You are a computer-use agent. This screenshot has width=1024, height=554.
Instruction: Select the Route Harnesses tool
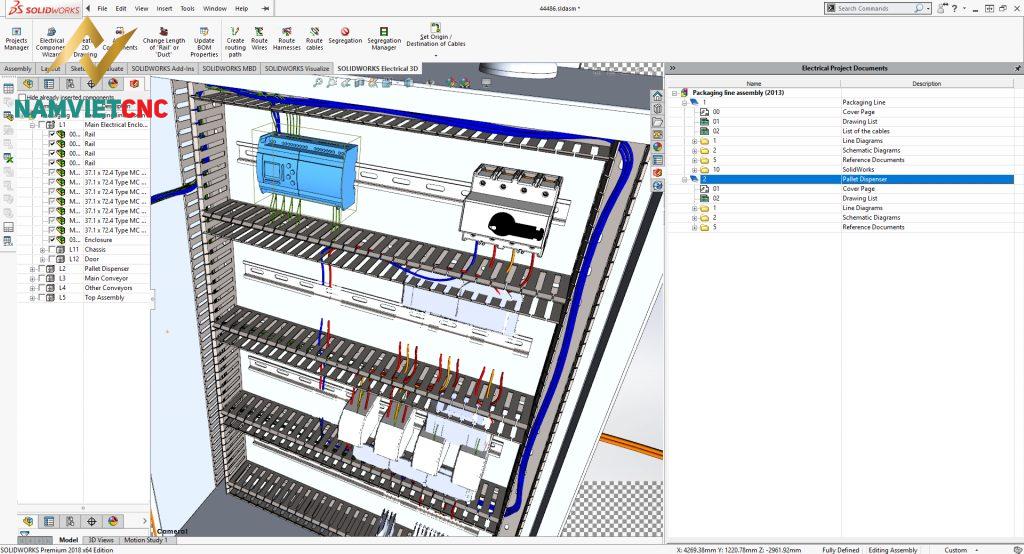(287, 39)
